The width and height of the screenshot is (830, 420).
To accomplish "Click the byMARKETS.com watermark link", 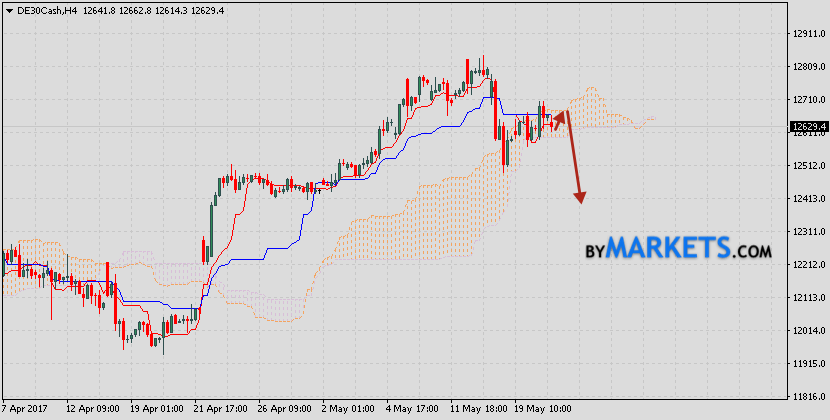I will tap(678, 247).
